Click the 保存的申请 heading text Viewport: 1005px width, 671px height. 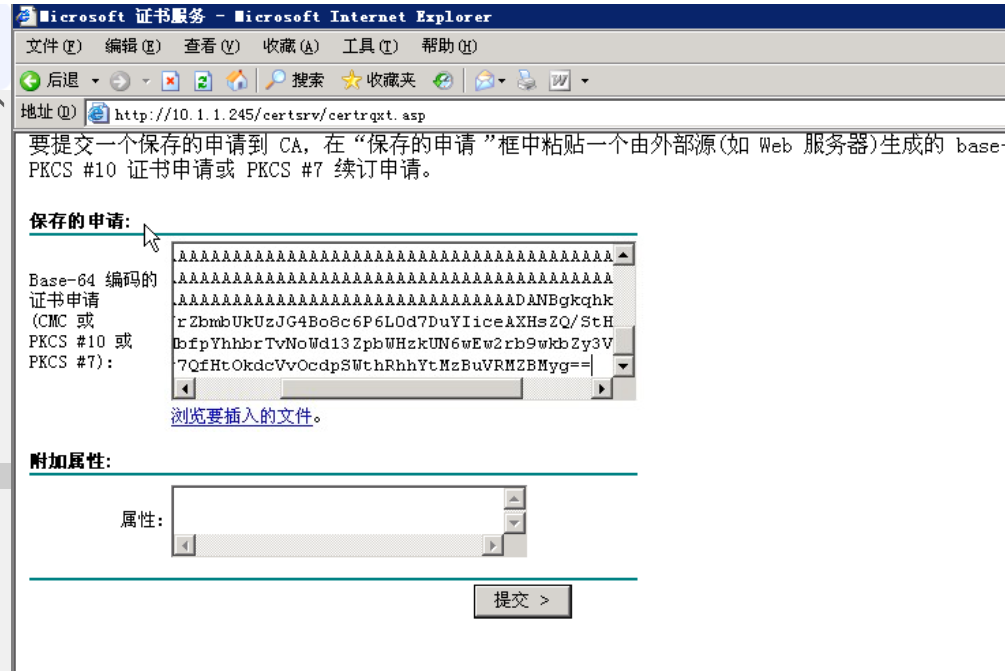79,221
